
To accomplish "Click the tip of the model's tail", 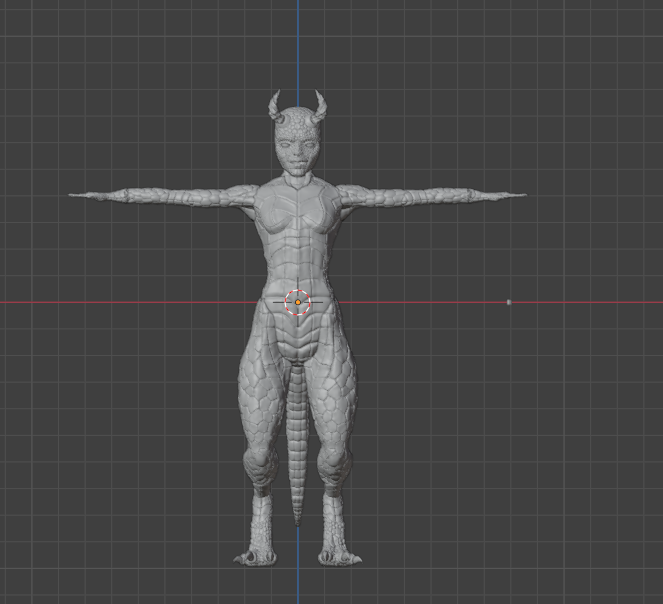I will 298,523.
